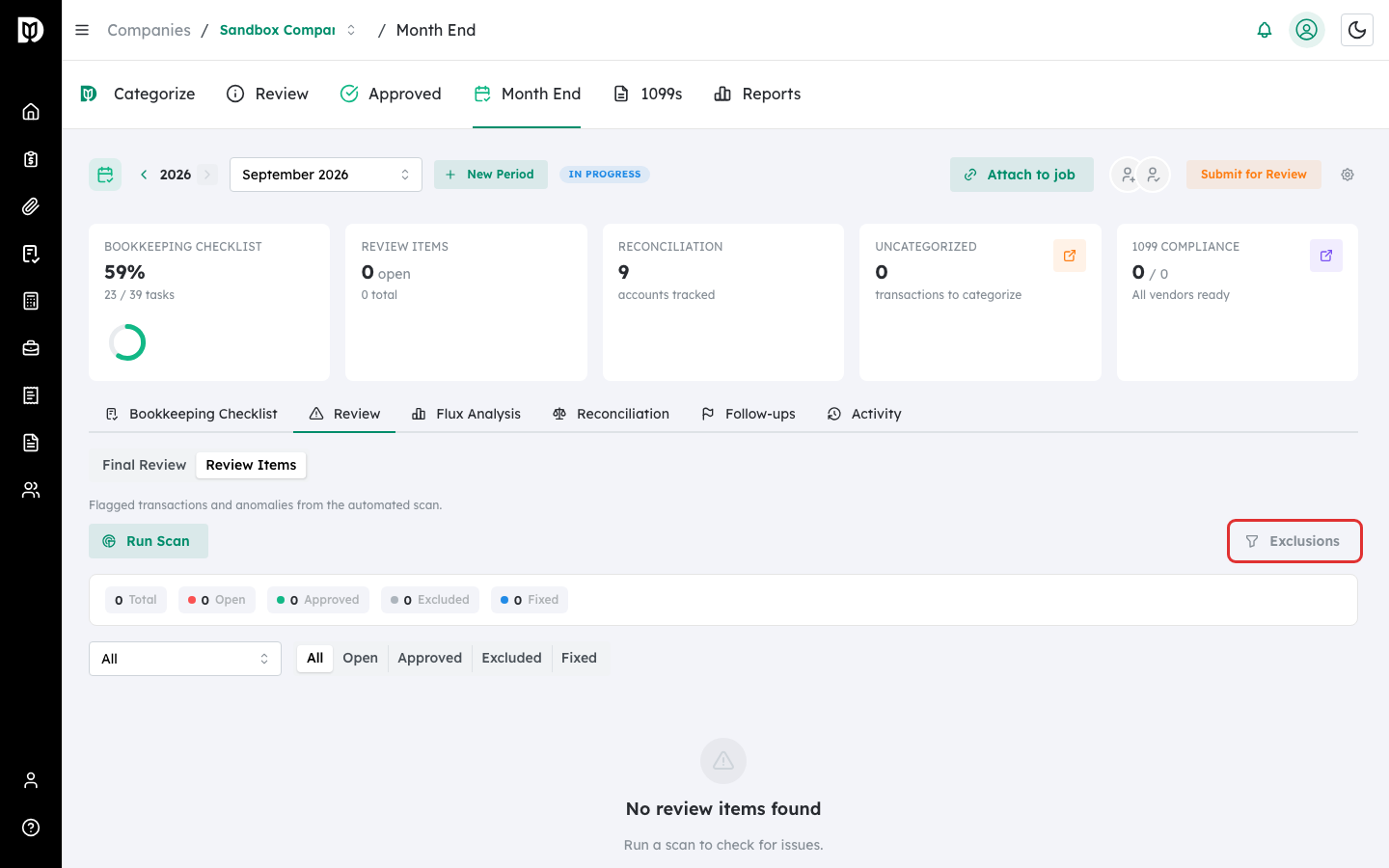Click Submit for Review
Screen dimensions: 1389x868
tap(1253, 175)
